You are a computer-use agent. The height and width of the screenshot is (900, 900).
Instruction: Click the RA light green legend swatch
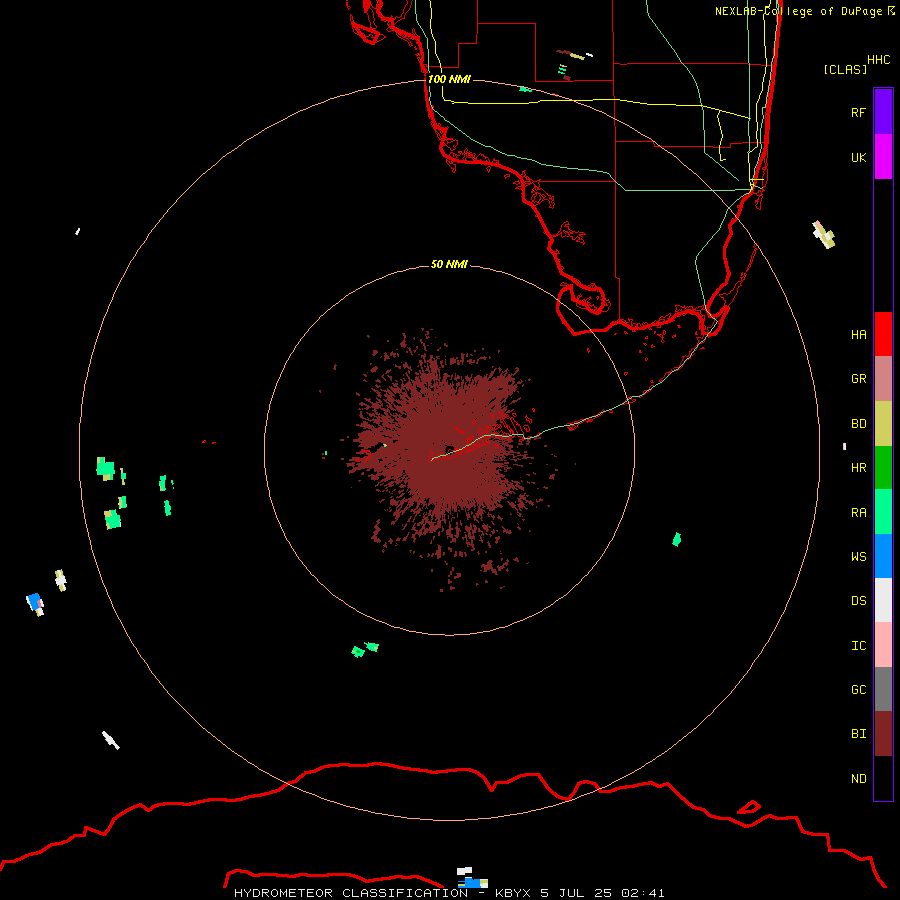click(883, 512)
